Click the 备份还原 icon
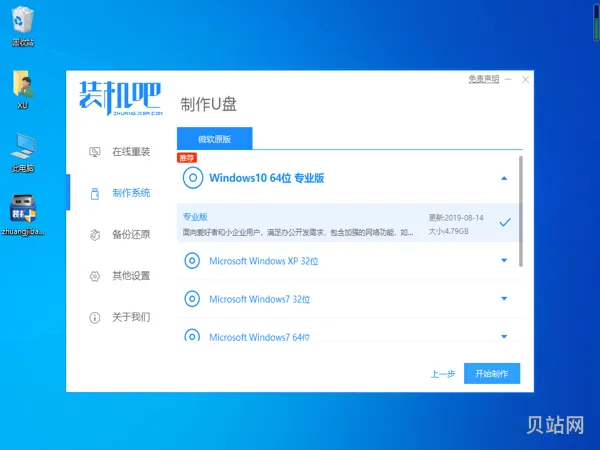Image resolution: width=600 pixels, height=450 pixels. click(95, 235)
